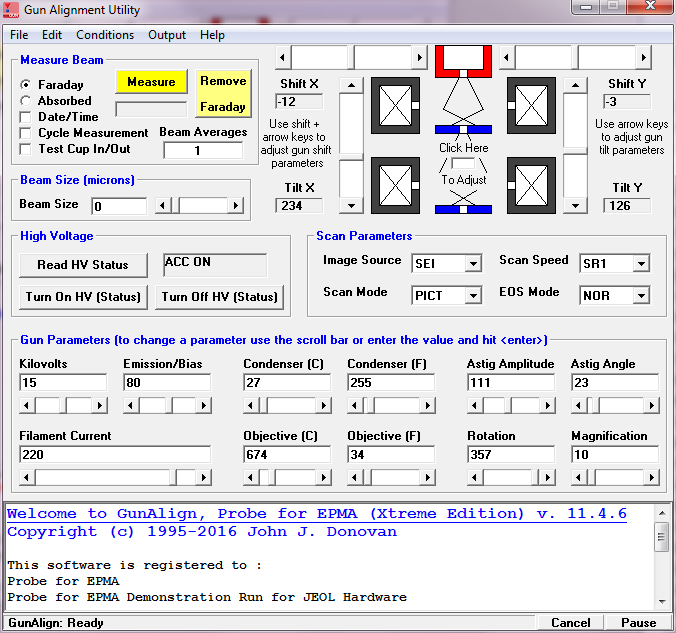This screenshot has height=633, width=676.
Task: Open the EOS Mode dropdown
Action: (x=640, y=296)
